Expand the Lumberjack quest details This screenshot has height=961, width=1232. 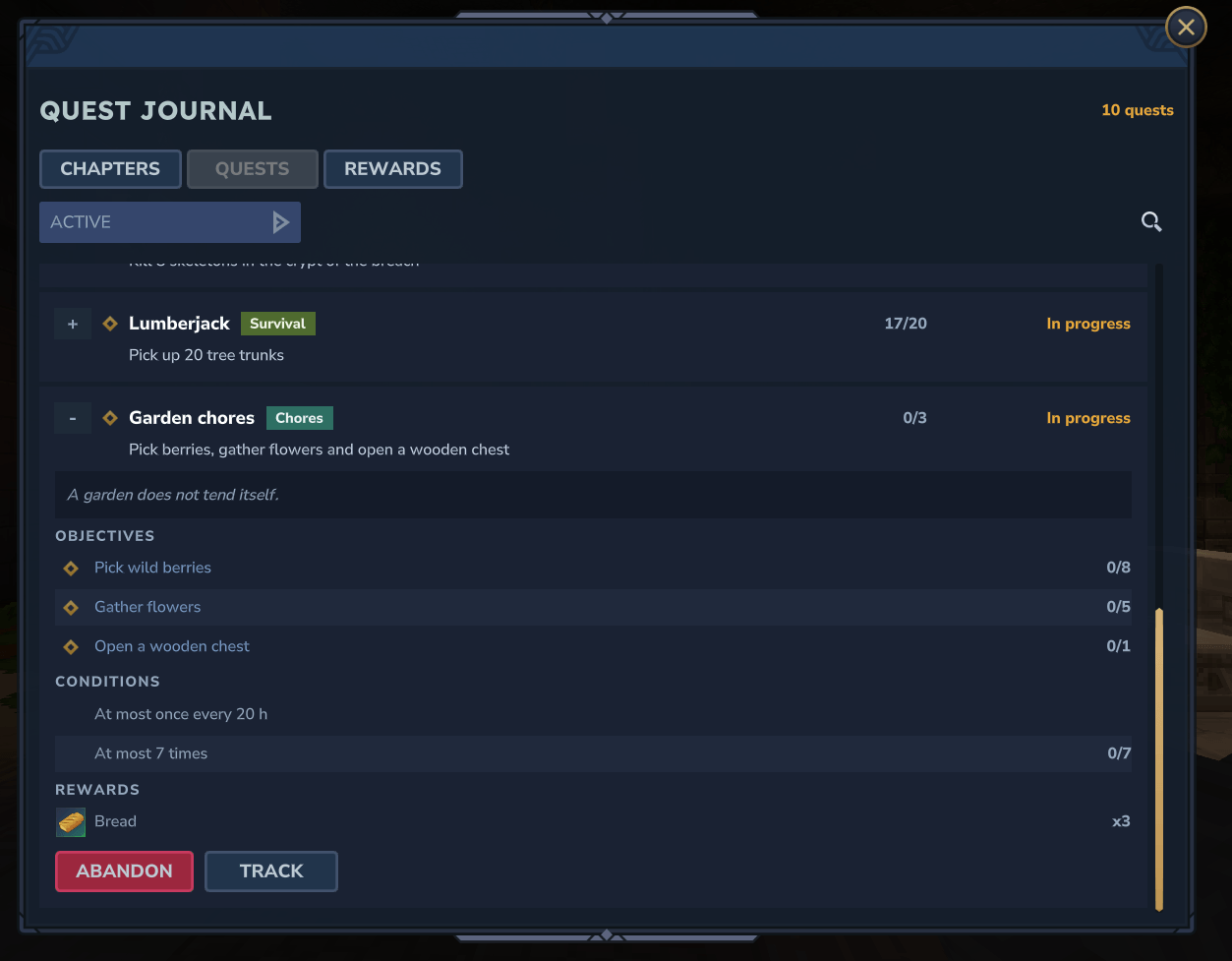coord(73,324)
